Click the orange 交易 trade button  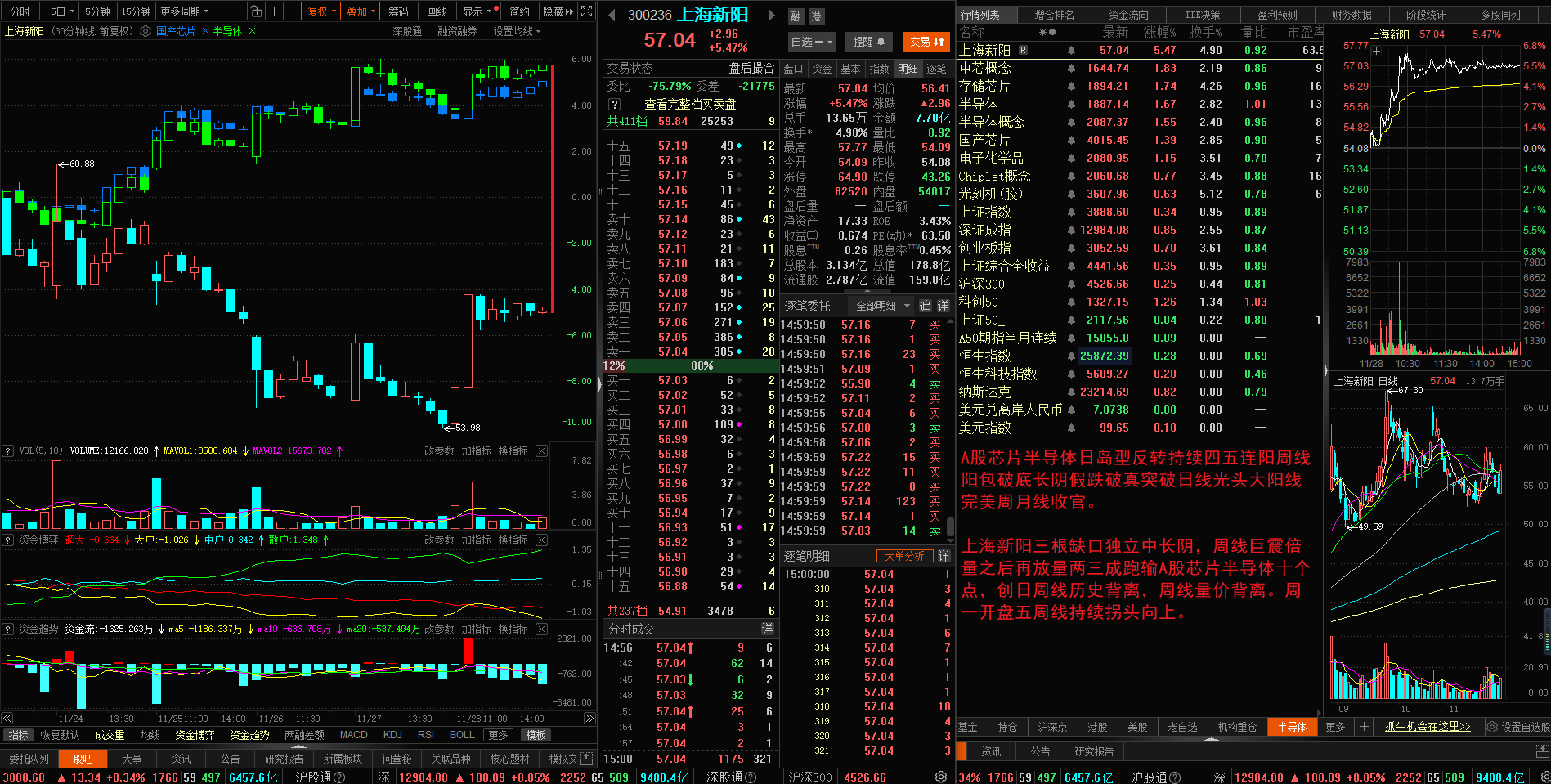click(926, 42)
